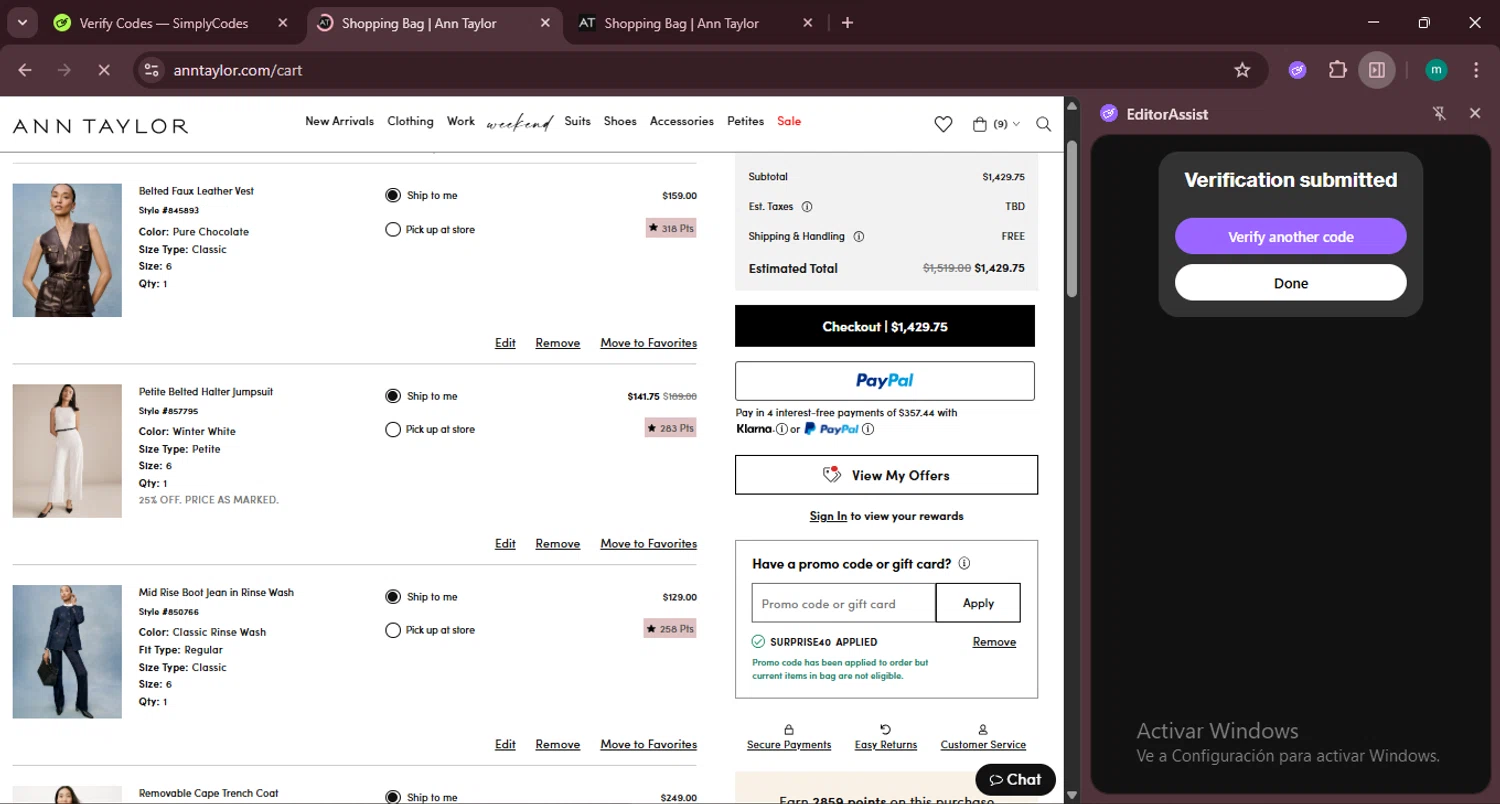Show Shipping & Handling info icon
The image size is (1500, 804).
click(859, 237)
